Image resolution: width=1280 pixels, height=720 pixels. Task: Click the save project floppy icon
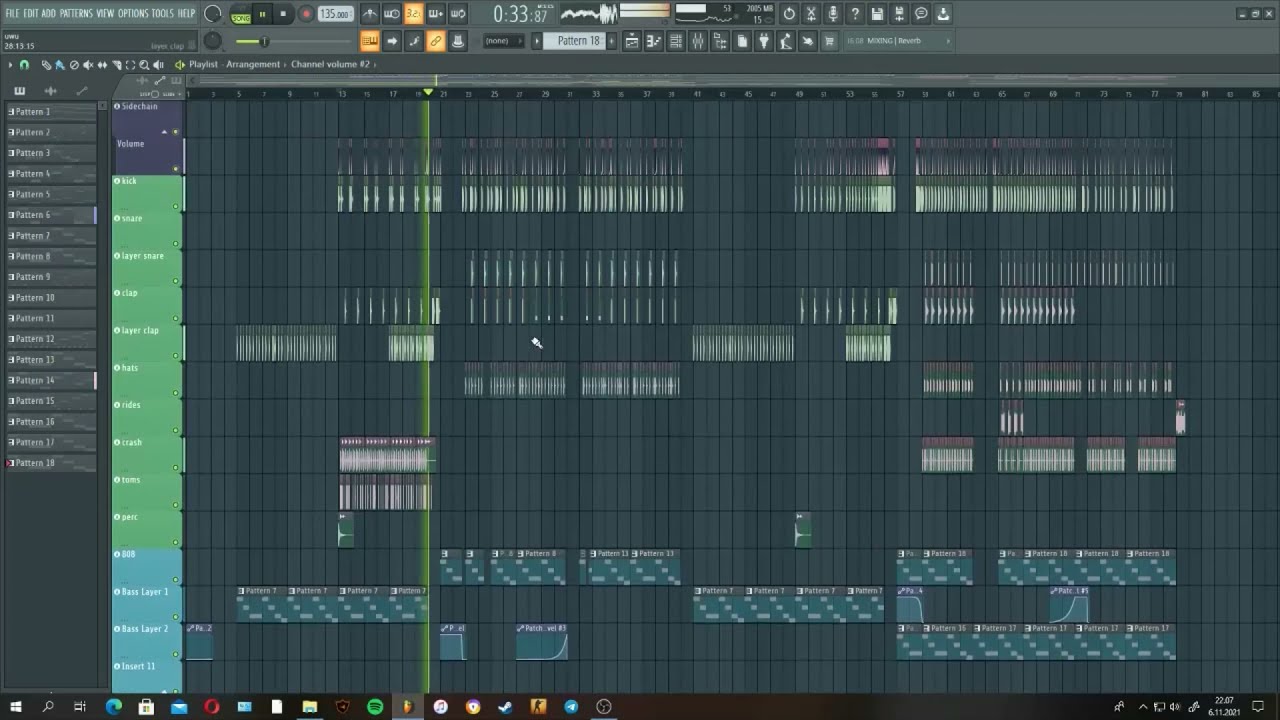pyautogui.click(x=877, y=14)
